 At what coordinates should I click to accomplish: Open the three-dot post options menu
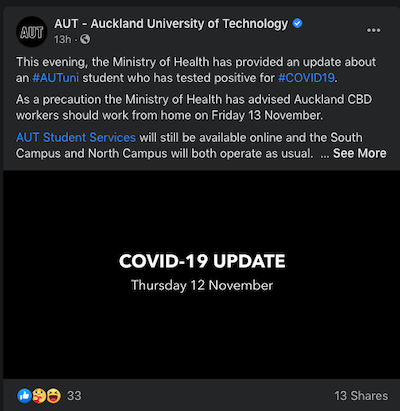[x=373, y=30]
